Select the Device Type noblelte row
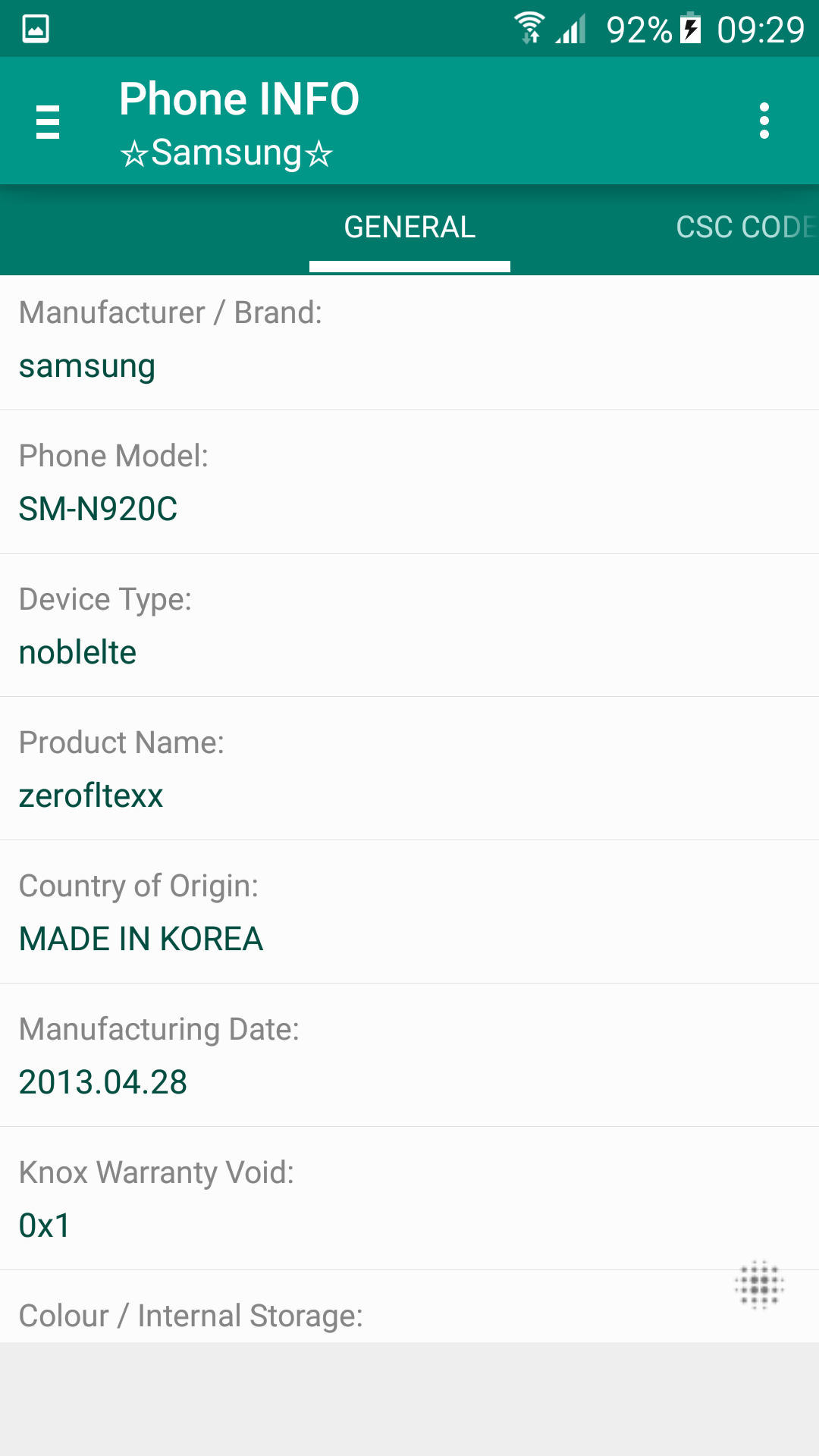Screen dimensions: 819x1456 (409, 626)
